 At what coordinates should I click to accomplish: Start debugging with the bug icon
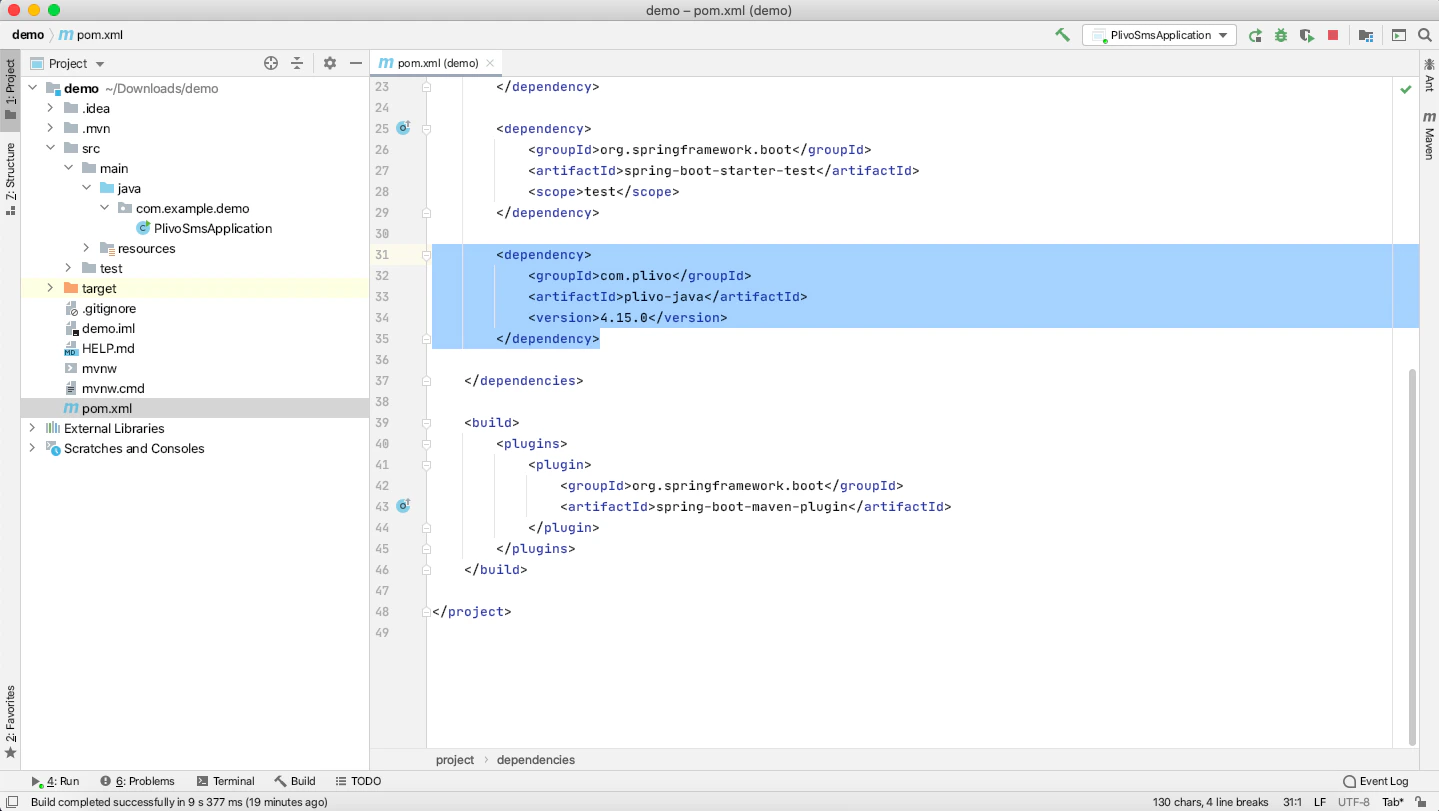(1281, 35)
